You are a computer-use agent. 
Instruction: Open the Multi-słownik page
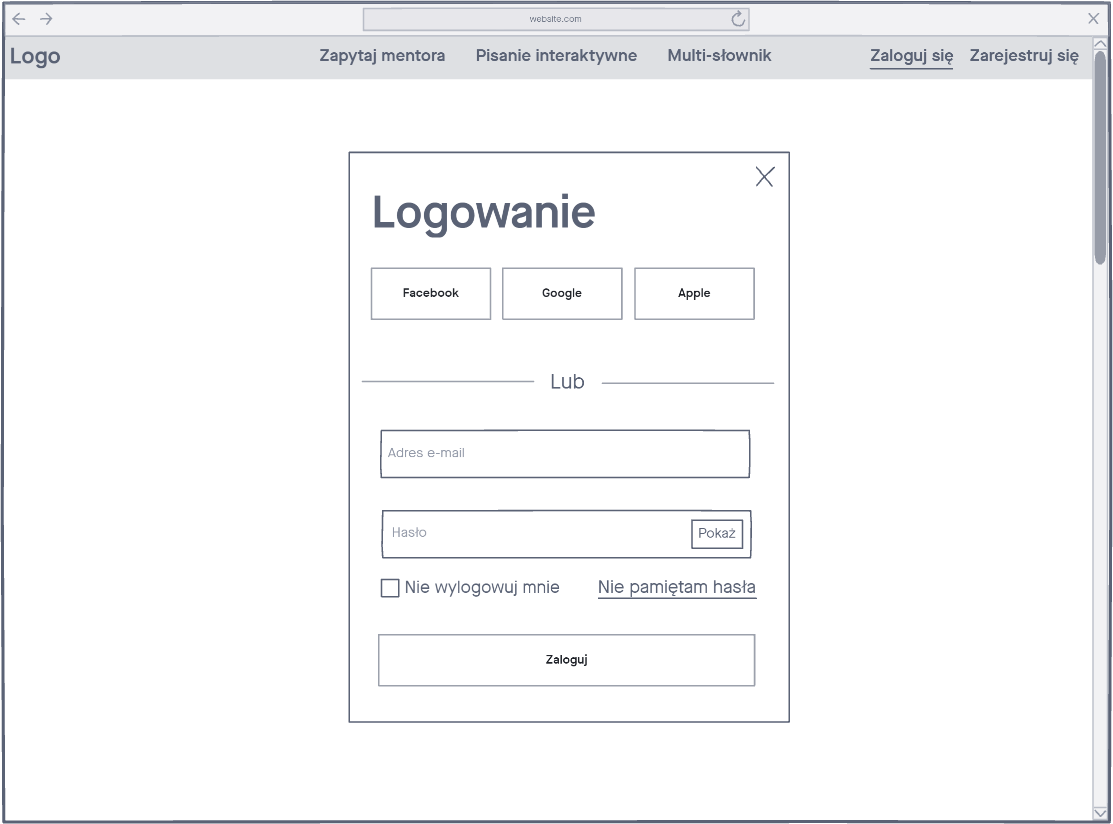tap(719, 56)
